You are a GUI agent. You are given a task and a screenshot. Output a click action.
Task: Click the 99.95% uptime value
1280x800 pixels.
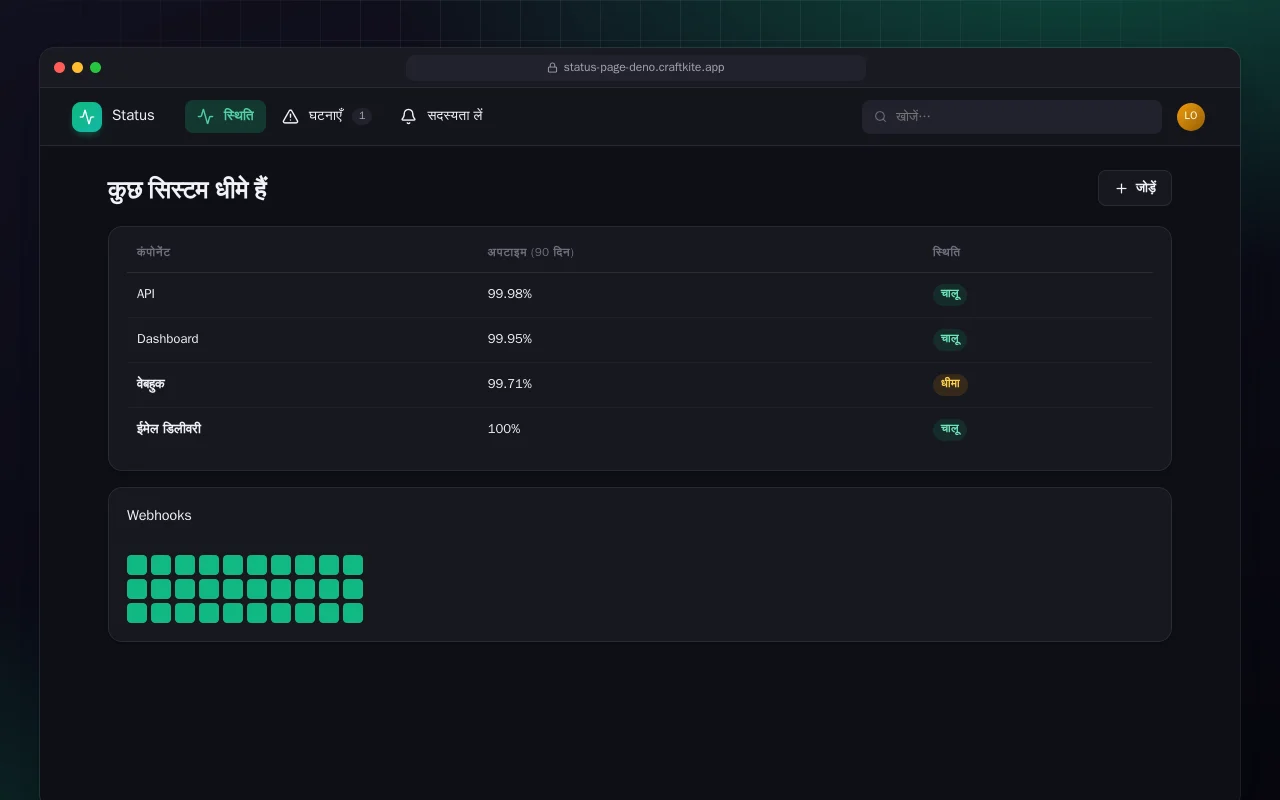510,339
